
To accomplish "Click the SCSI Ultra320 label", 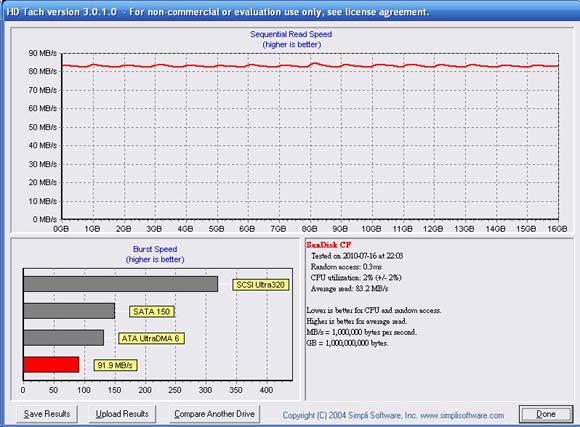I will tap(260, 285).
